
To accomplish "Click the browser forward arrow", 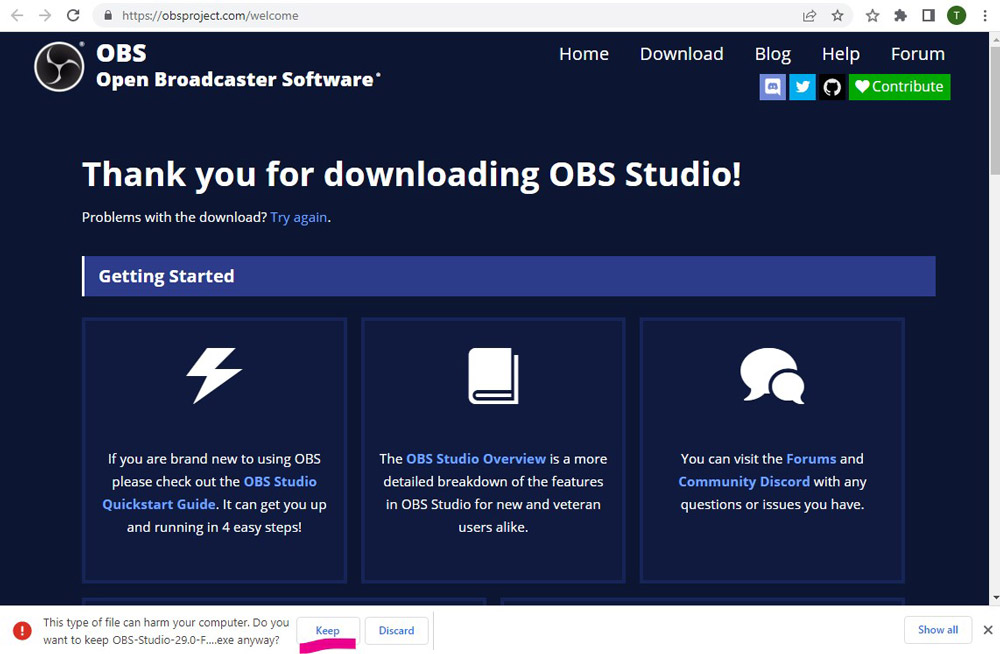I will 45,15.
